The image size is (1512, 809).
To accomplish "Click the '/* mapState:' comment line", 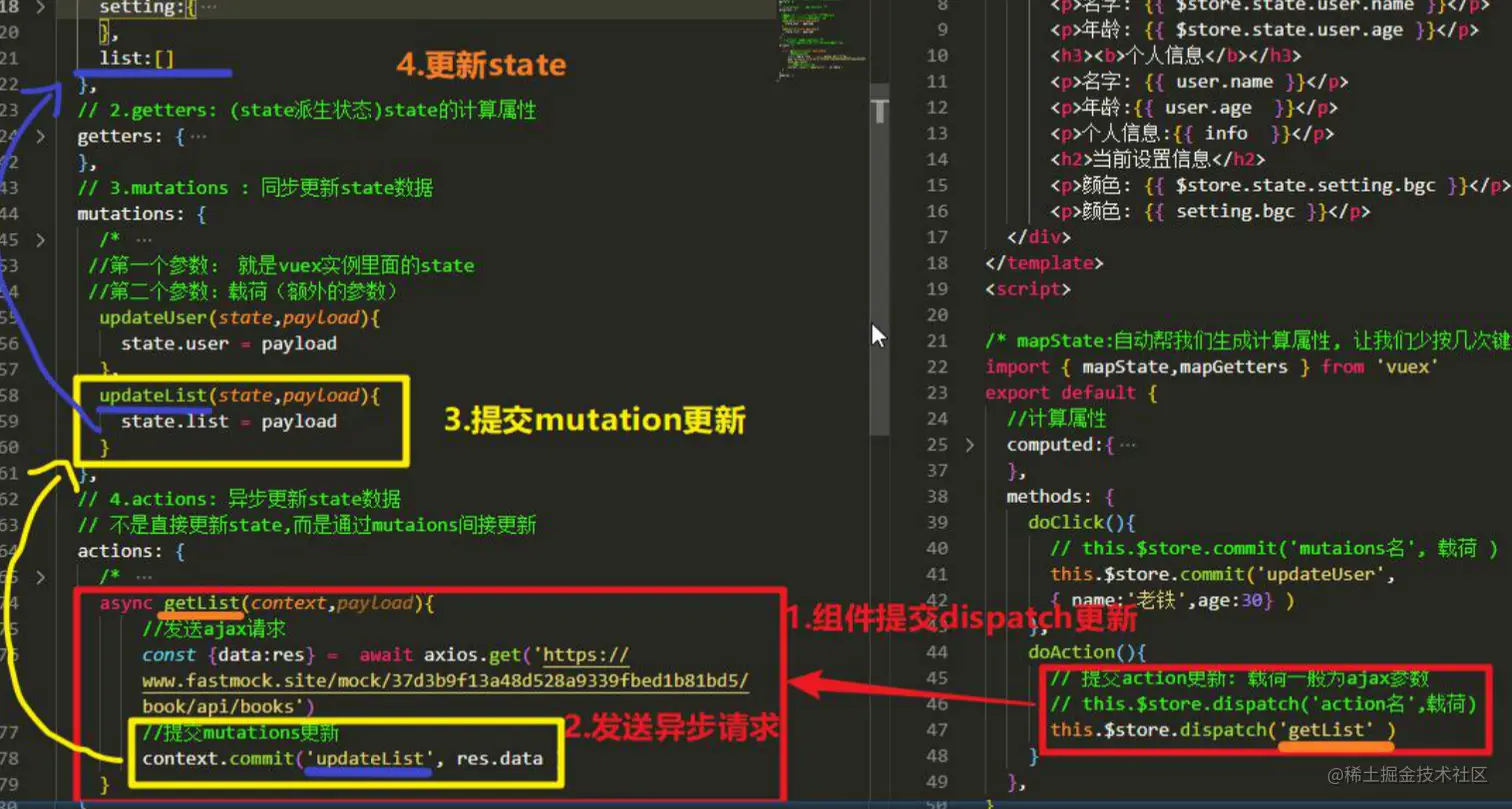I will [1247, 341].
